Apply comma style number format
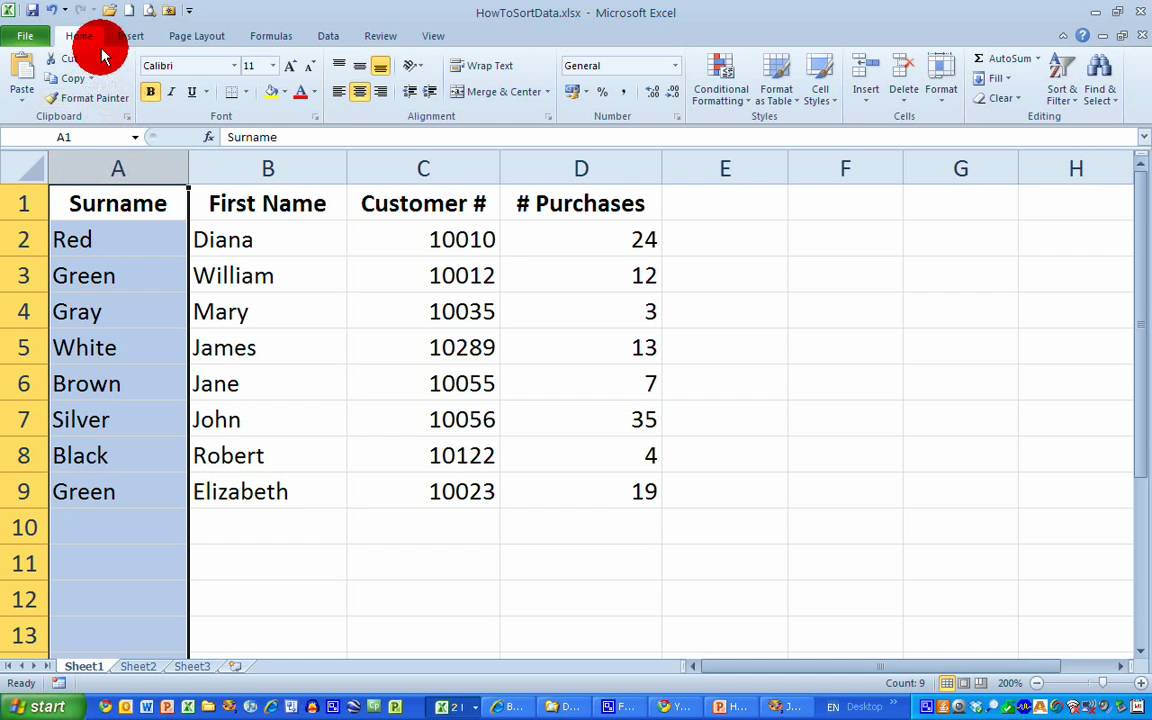Viewport: 1152px width, 720px height. (x=624, y=92)
